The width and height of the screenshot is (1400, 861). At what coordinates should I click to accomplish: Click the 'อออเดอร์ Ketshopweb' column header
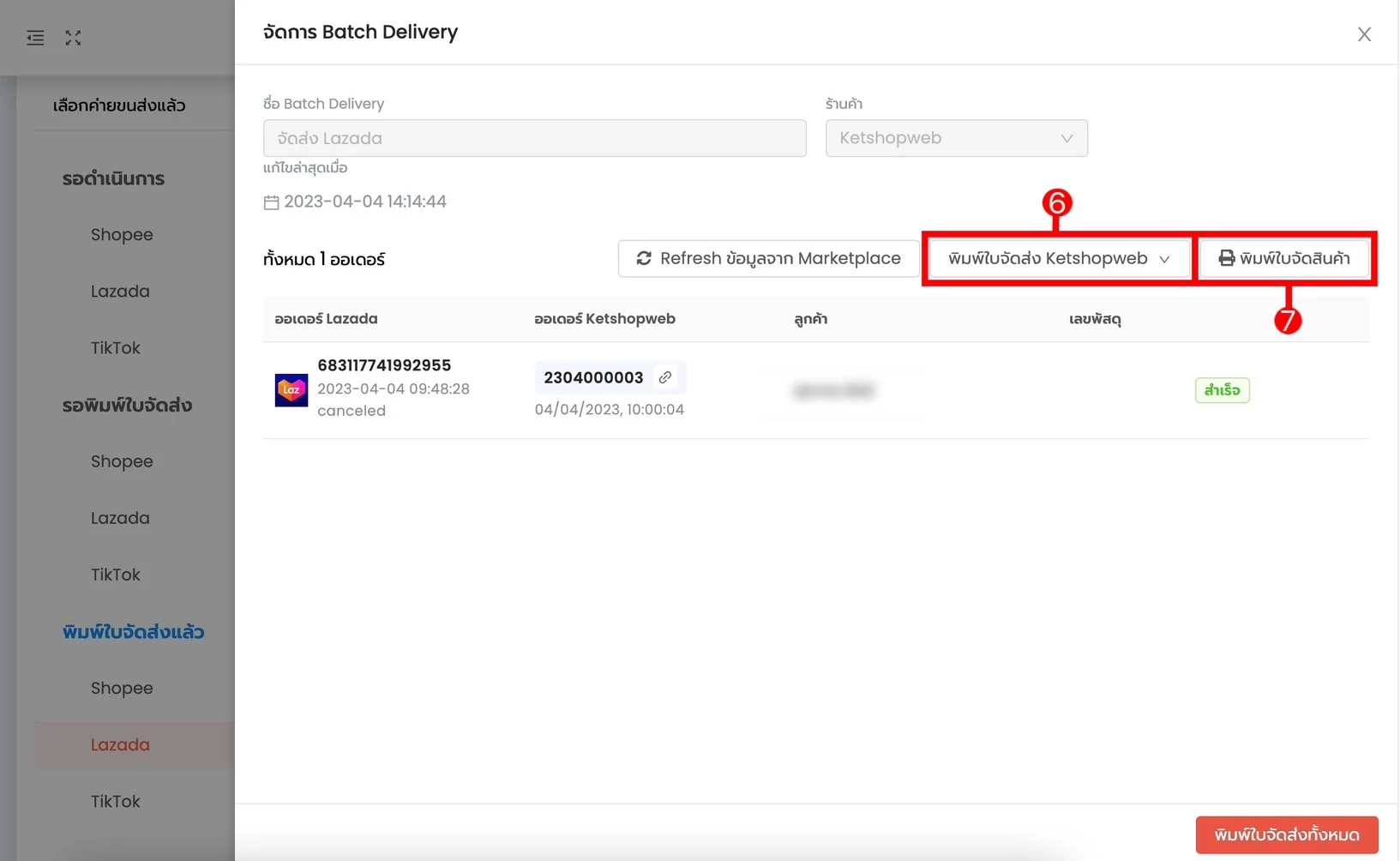pyautogui.click(x=604, y=319)
